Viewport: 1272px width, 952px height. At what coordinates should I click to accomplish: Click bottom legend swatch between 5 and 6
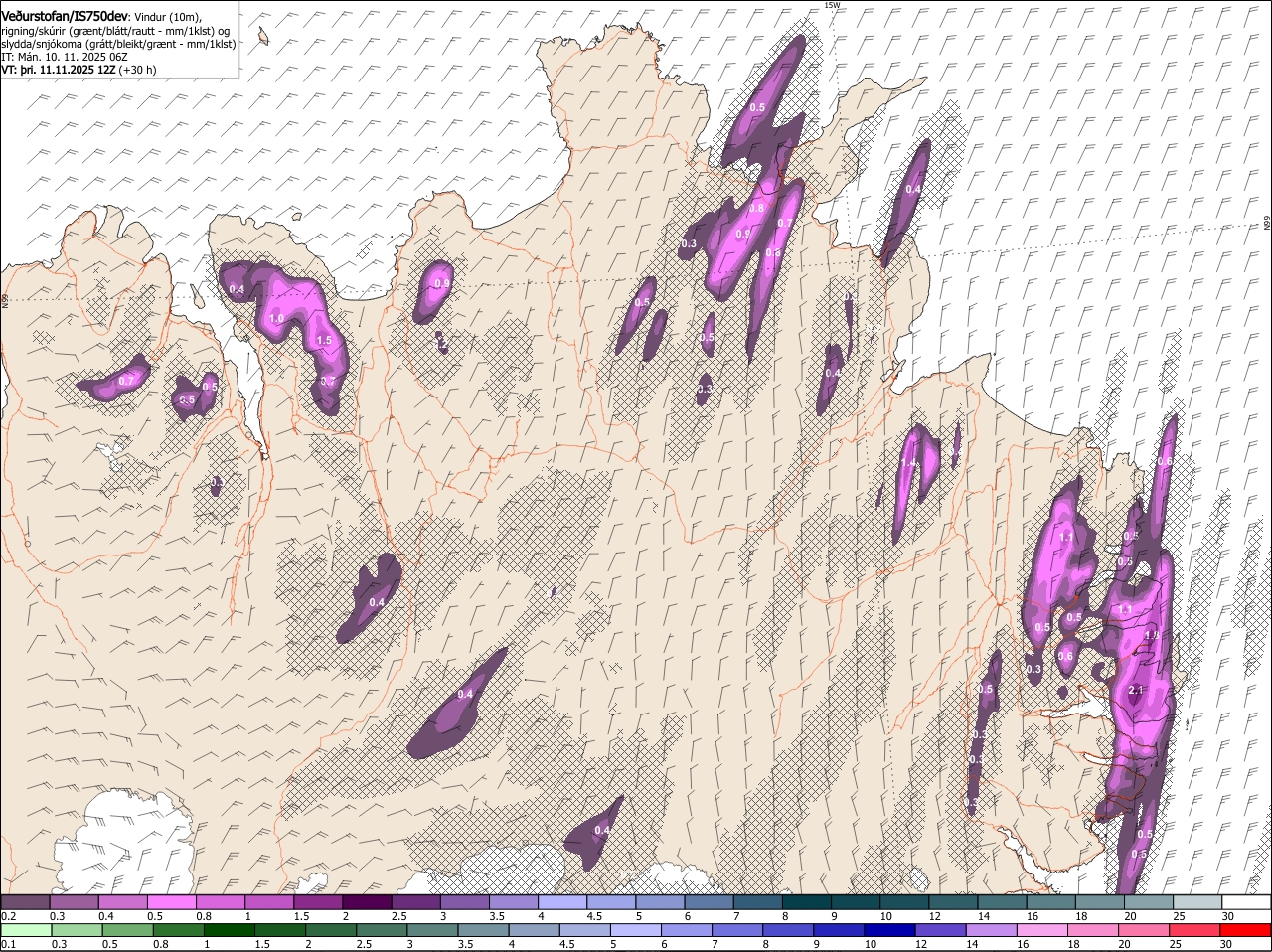(x=637, y=930)
